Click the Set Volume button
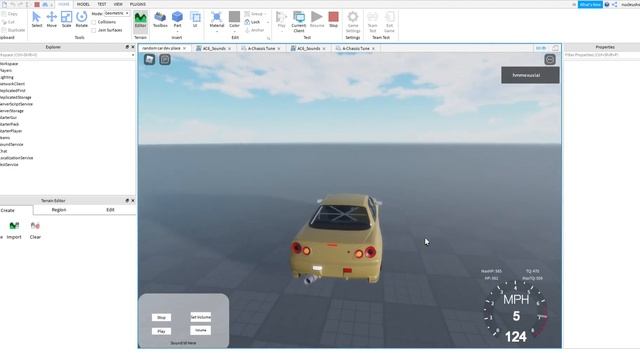640x360 pixels. [x=200, y=317]
